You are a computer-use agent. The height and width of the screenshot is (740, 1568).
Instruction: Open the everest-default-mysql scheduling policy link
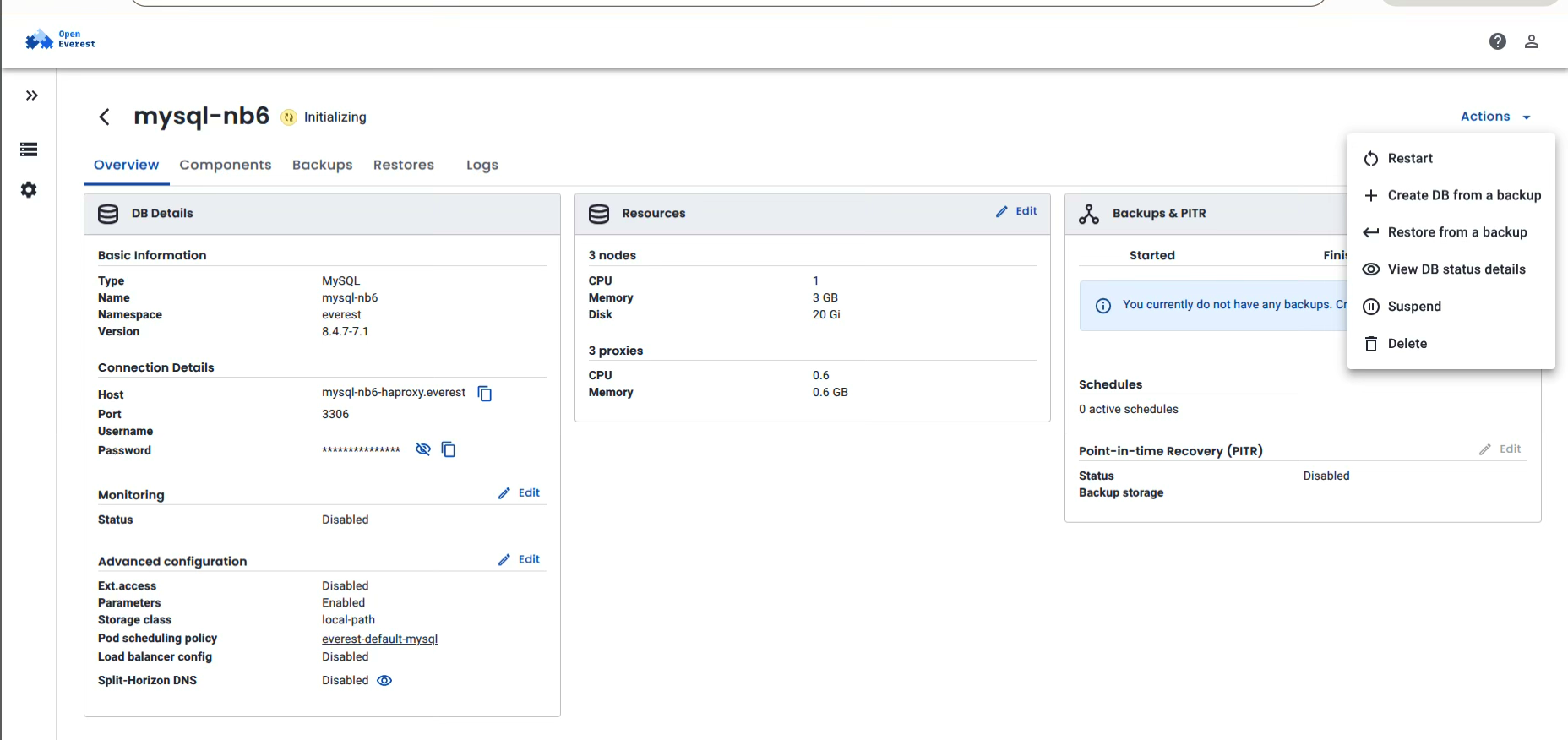tap(379, 639)
